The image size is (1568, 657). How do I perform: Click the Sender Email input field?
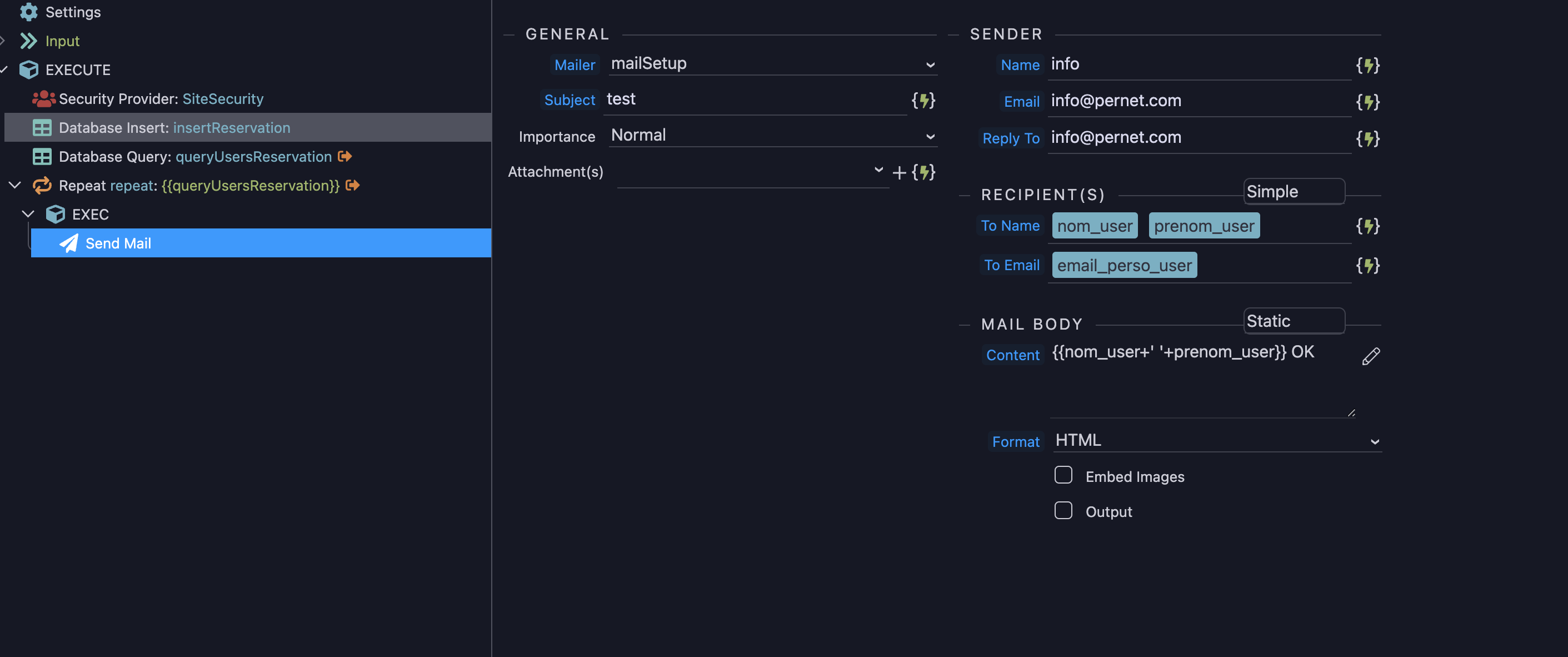pyautogui.click(x=1199, y=101)
